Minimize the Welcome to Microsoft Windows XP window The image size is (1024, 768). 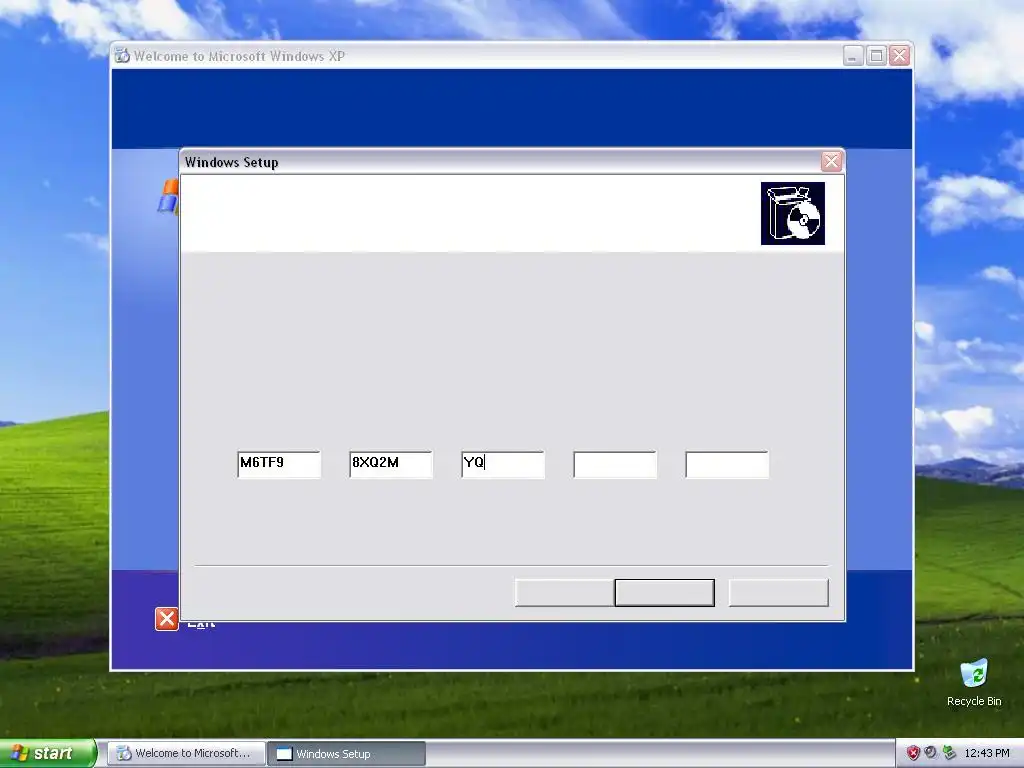coord(853,56)
